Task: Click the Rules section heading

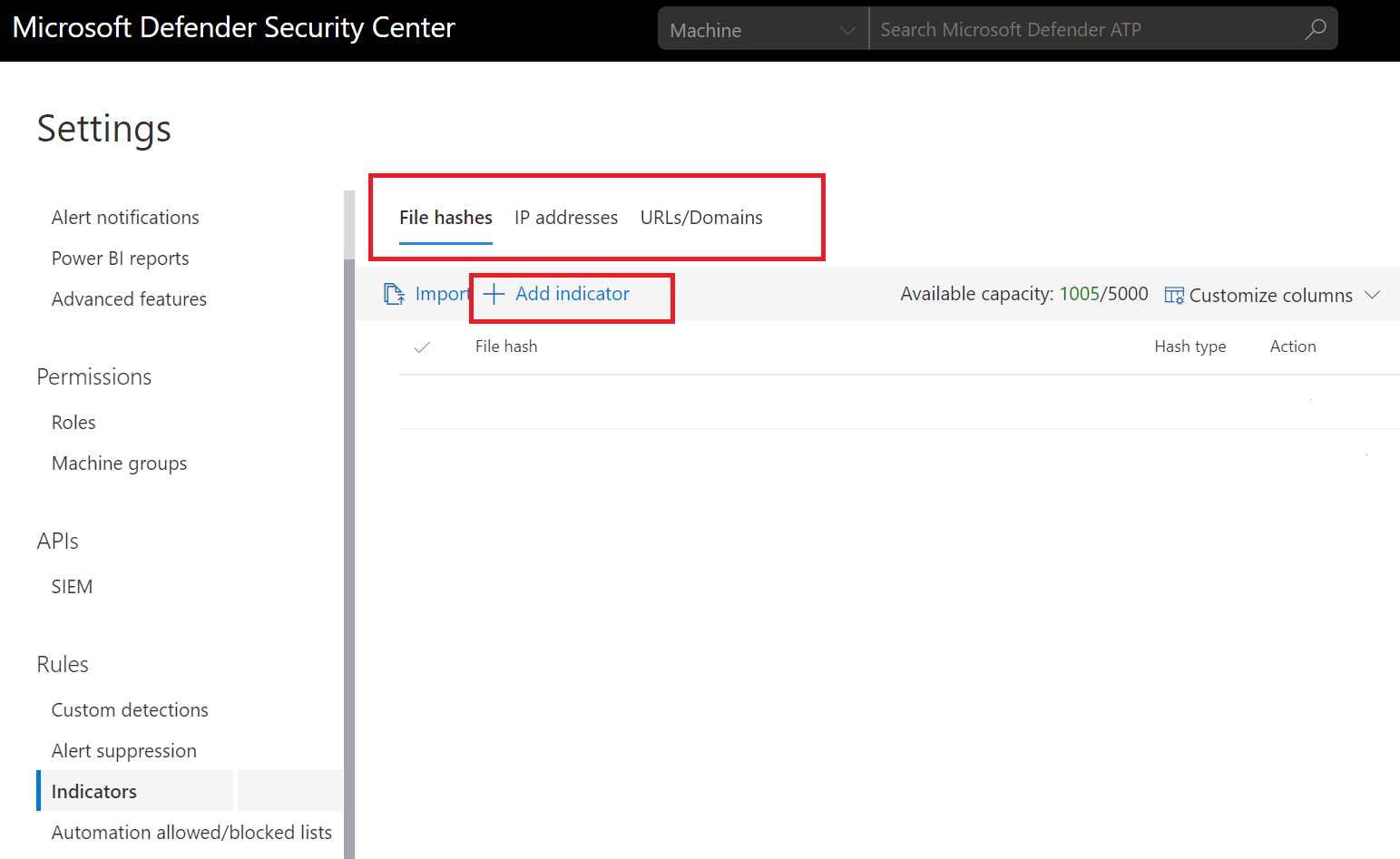Action: click(x=63, y=665)
